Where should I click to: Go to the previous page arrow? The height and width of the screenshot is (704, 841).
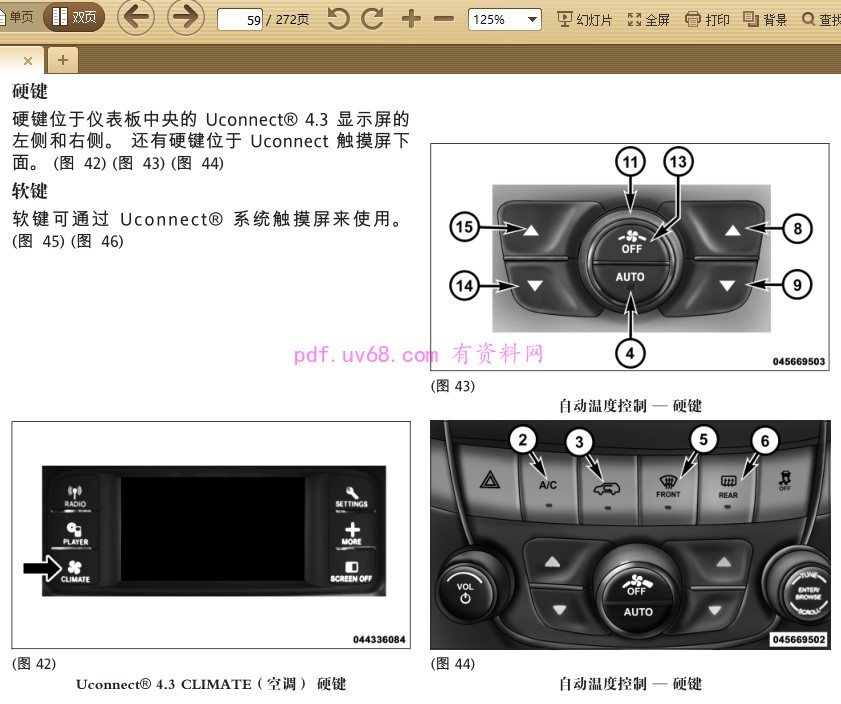click(x=136, y=18)
